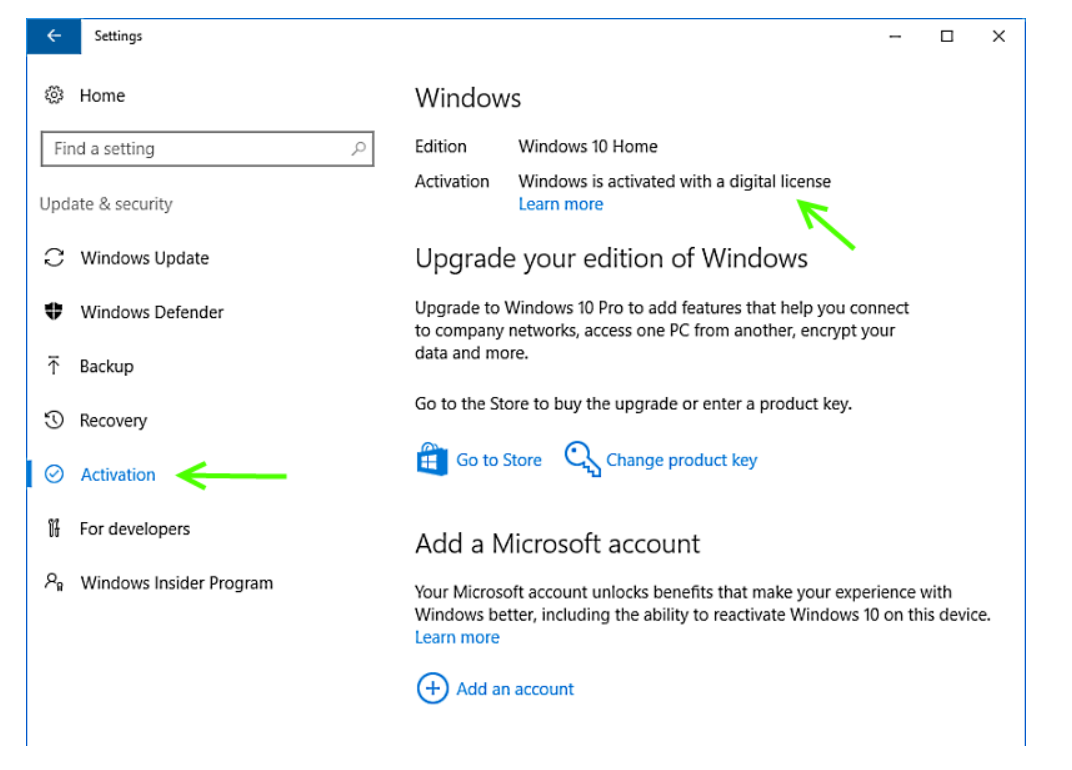Click the Windows Defender shield icon
This screenshot has height=770, width=1072.
[54, 312]
